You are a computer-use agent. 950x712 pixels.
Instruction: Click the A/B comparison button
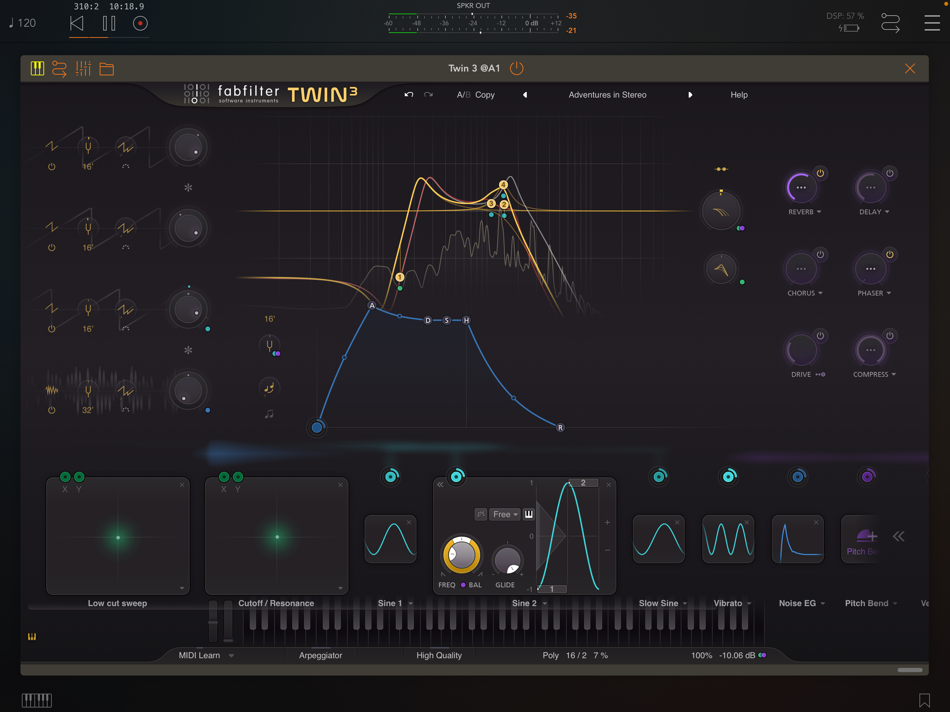pos(466,94)
